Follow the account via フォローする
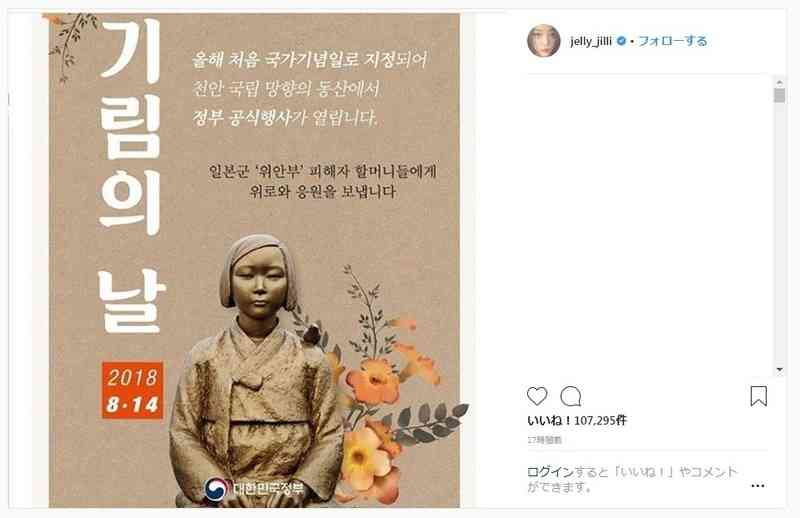Image resolution: width=800 pixels, height=518 pixels. coord(673,41)
